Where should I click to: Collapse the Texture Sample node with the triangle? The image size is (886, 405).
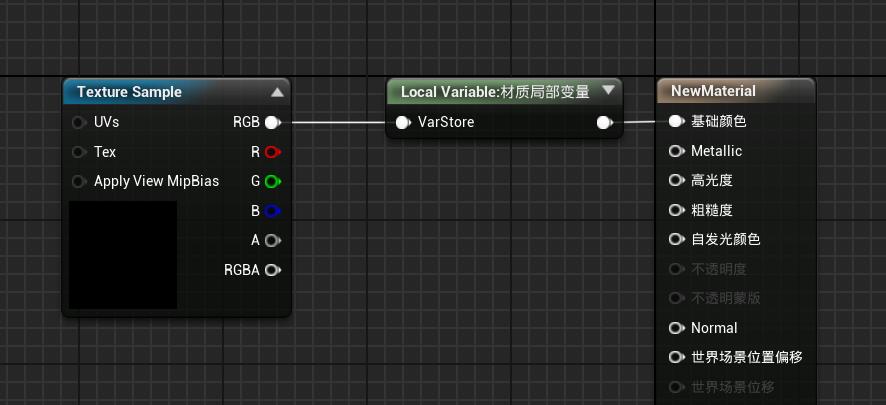pyautogui.click(x=277, y=92)
